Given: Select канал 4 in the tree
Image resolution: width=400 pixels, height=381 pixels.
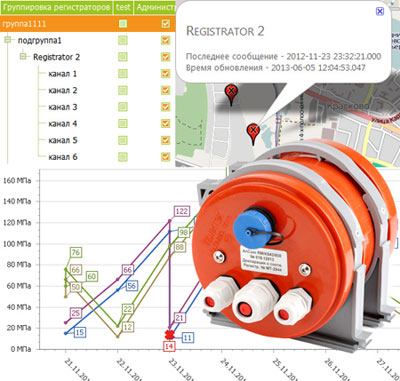Looking at the screenshot, I should click(x=63, y=124).
